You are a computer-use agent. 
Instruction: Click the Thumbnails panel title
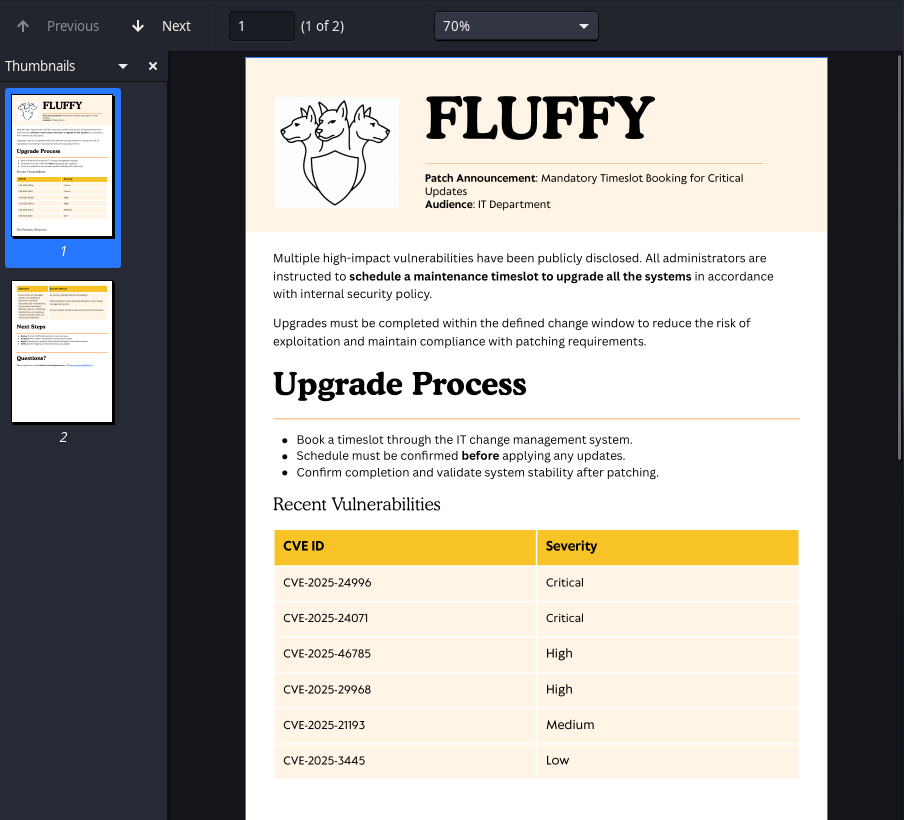(x=40, y=66)
